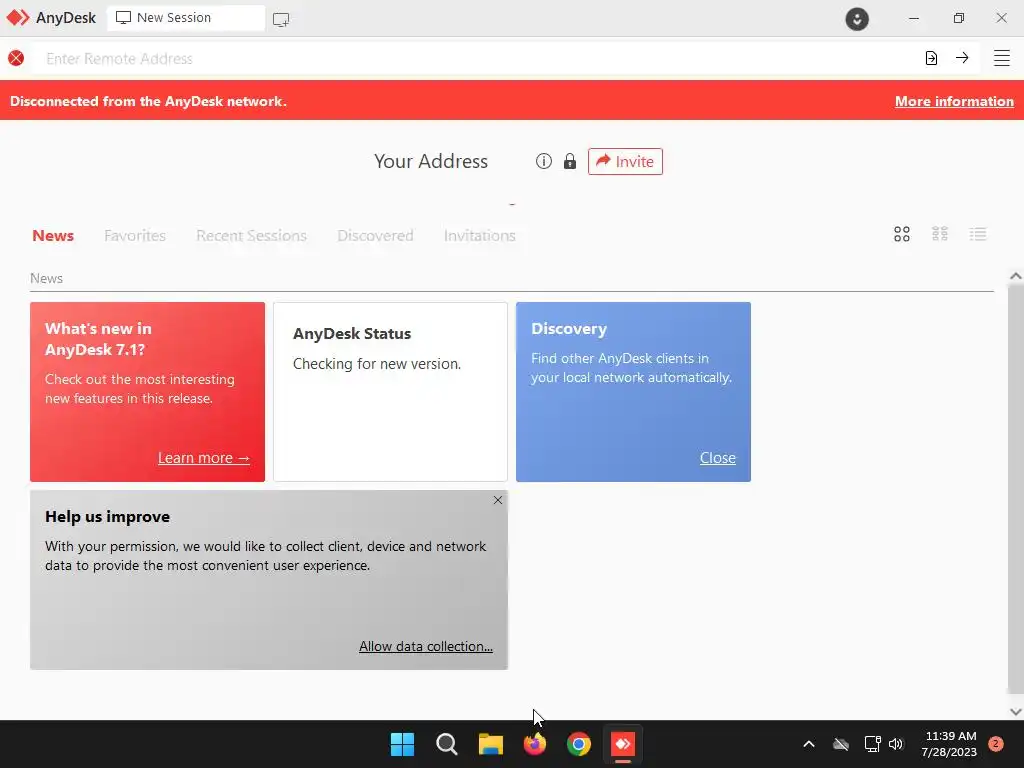Switch to small tiles view
Viewport: 1024px width, 768px height.
pyautogui.click(x=940, y=234)
